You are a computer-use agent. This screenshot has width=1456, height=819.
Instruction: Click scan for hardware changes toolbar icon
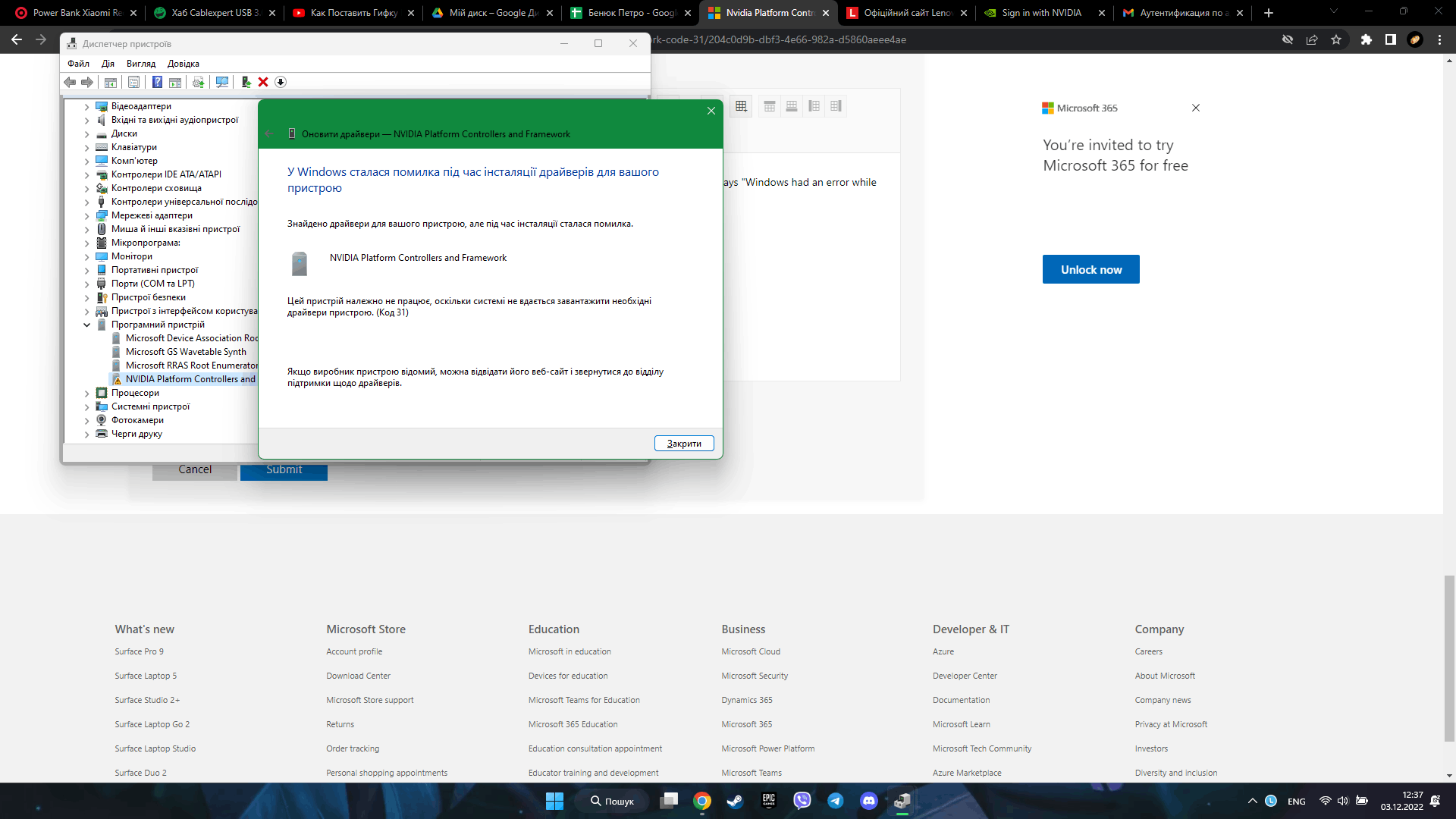[222, 82]
